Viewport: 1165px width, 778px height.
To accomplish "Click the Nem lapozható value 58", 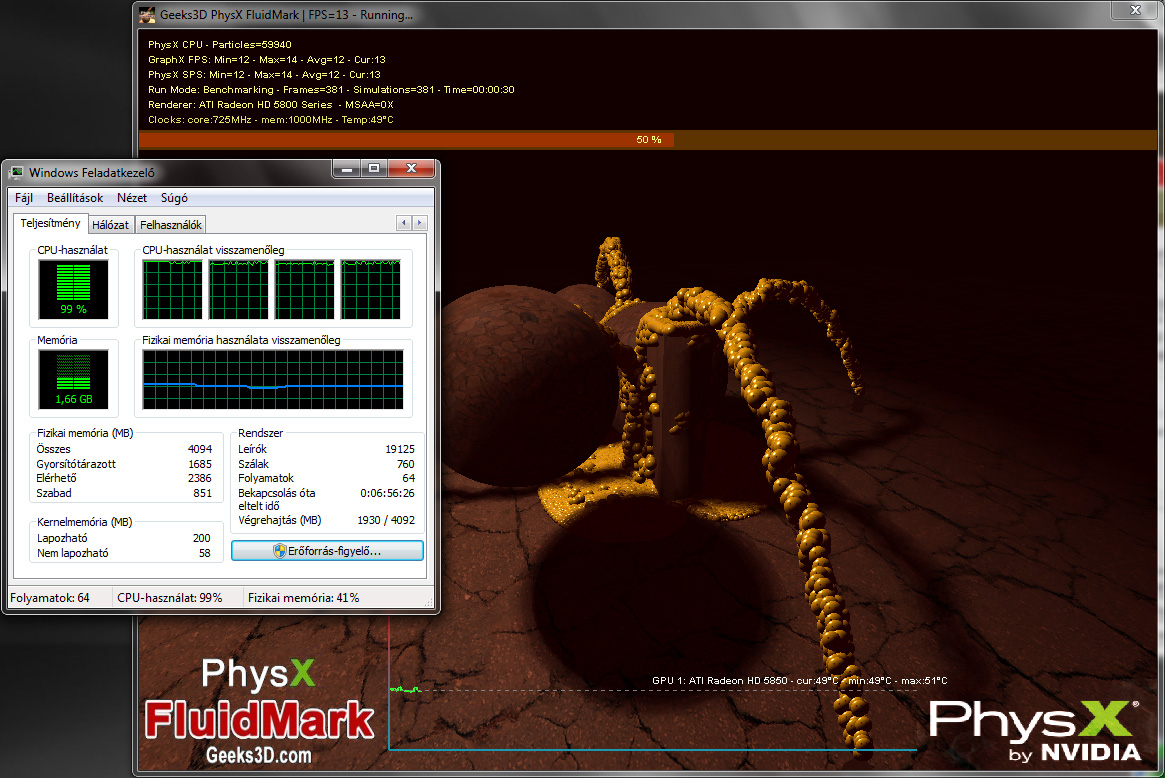I will pos(204,553).
